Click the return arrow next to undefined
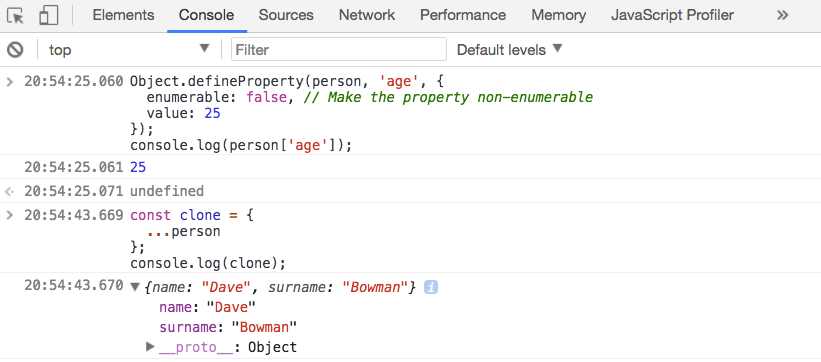 pos(9,191)
